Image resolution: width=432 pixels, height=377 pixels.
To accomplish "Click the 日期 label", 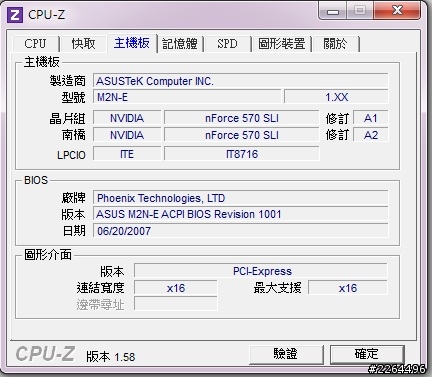I will [x=74, y=231].
